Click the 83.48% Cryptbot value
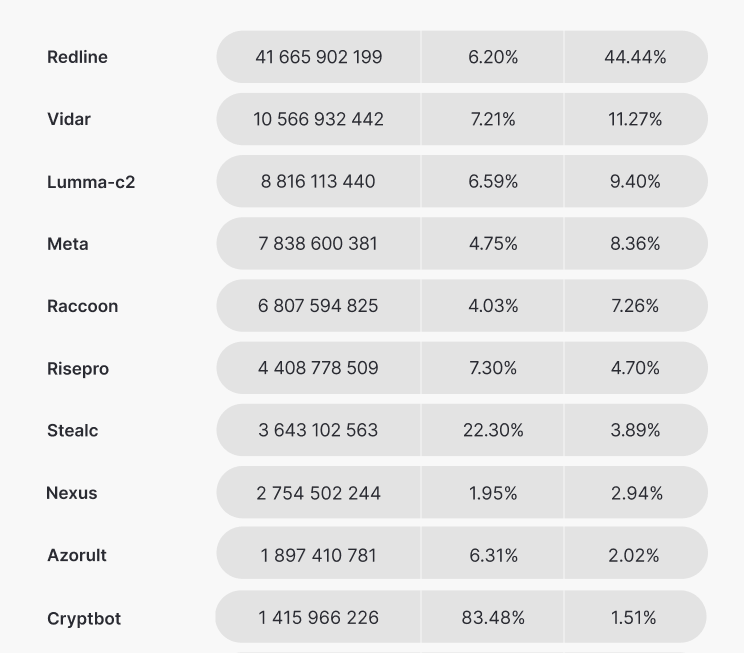 (x=493, y=617)
